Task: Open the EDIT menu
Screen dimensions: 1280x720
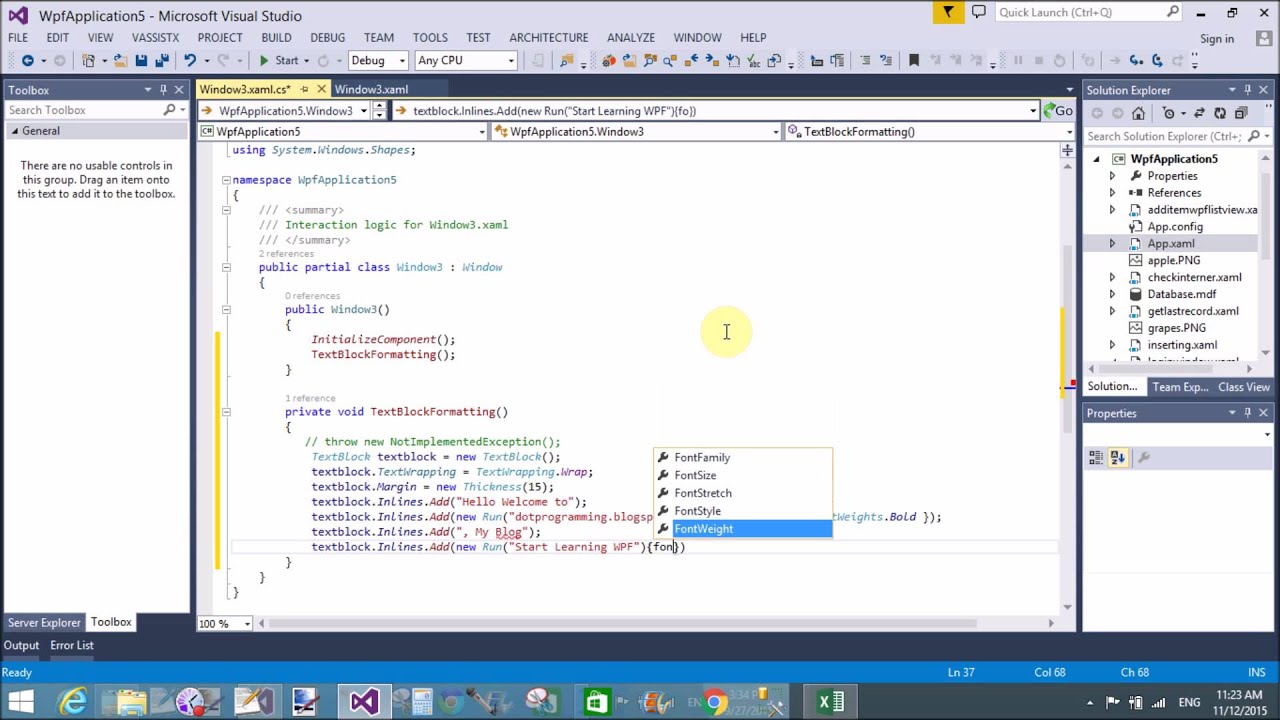Action: (57, 37)
